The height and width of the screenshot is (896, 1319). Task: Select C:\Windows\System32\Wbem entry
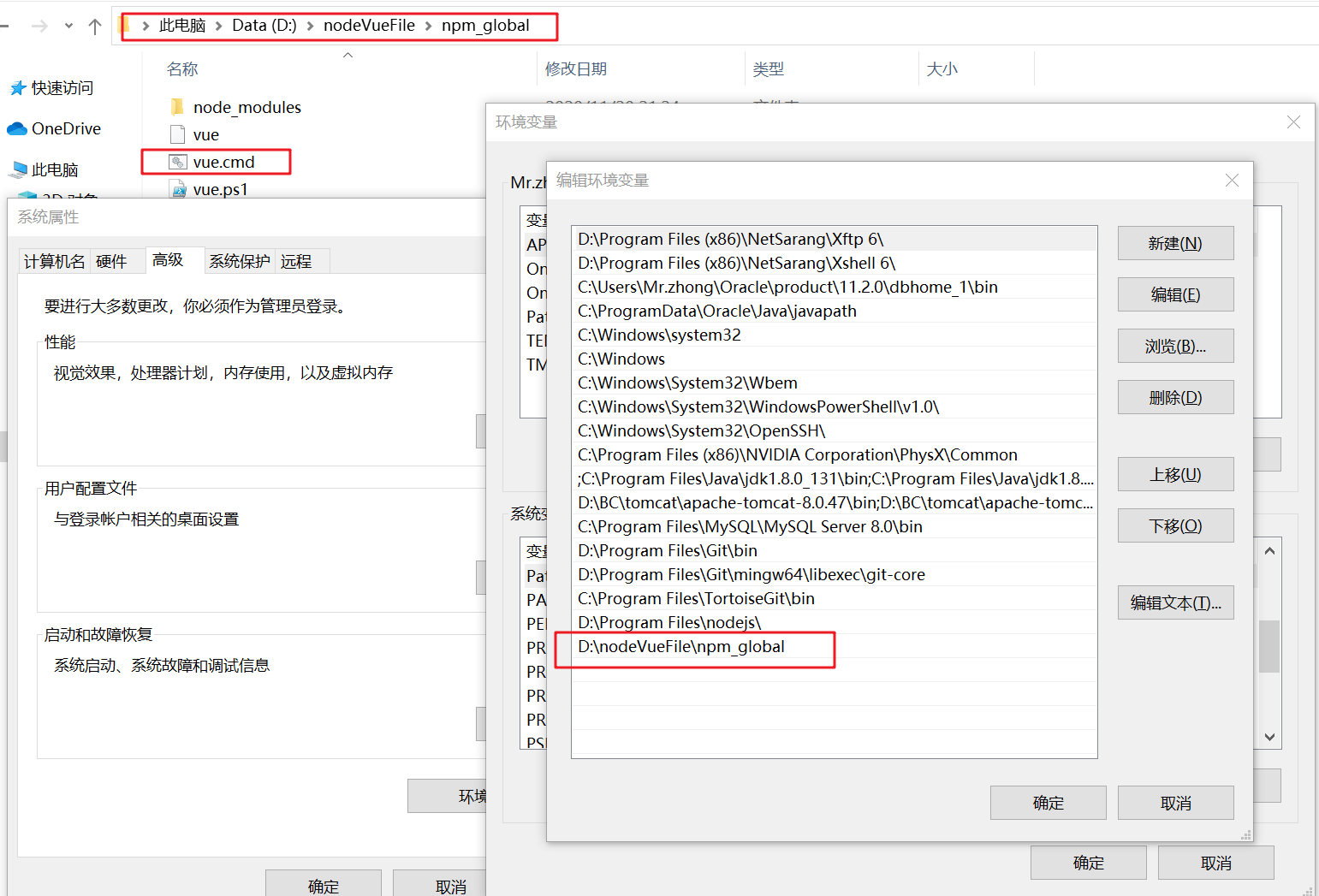click(x=835, y=383)
